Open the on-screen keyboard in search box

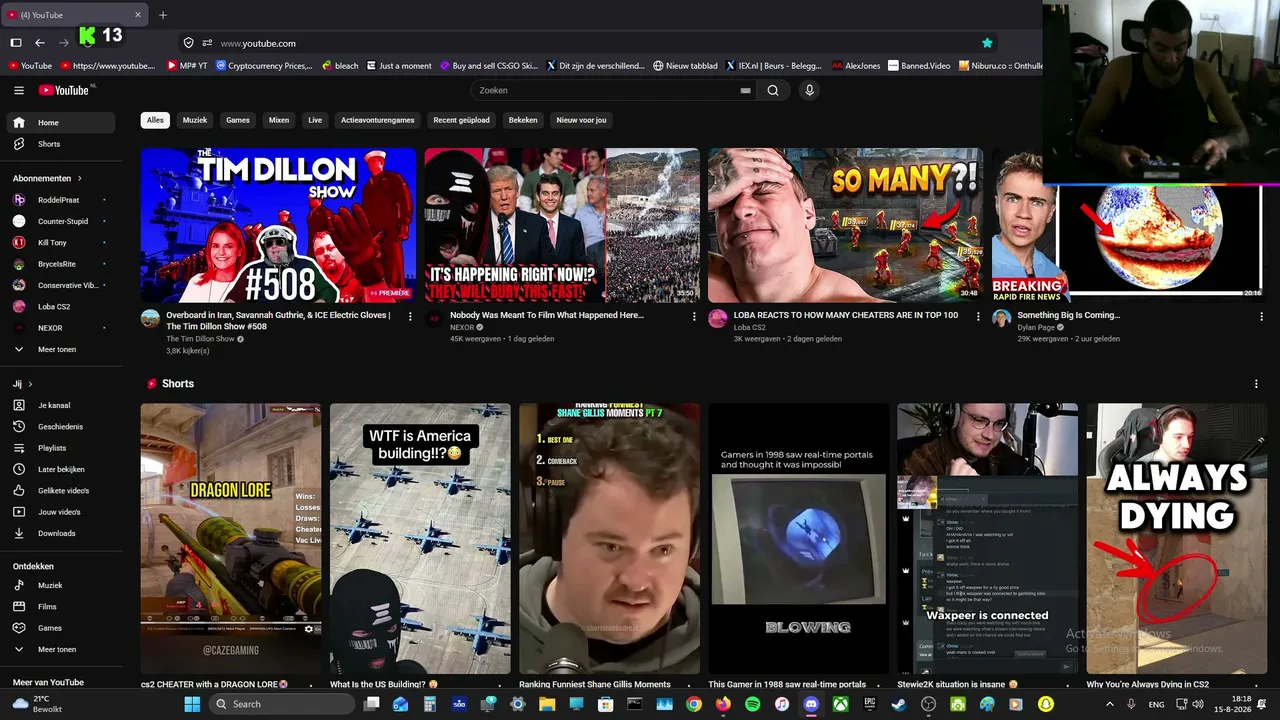click(x=745, y=90)
